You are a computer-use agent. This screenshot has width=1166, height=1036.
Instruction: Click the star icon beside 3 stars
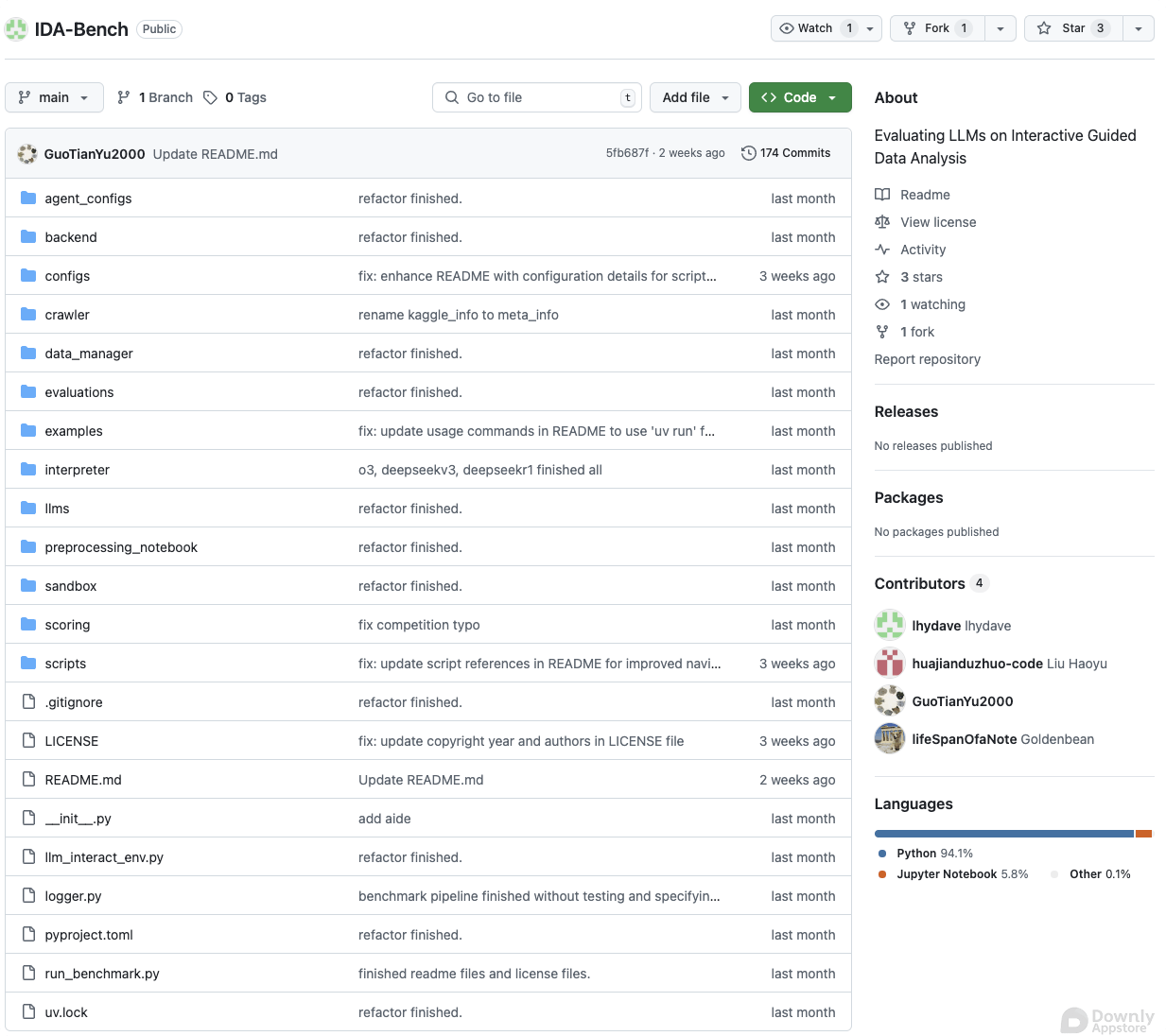pos(882,277)
